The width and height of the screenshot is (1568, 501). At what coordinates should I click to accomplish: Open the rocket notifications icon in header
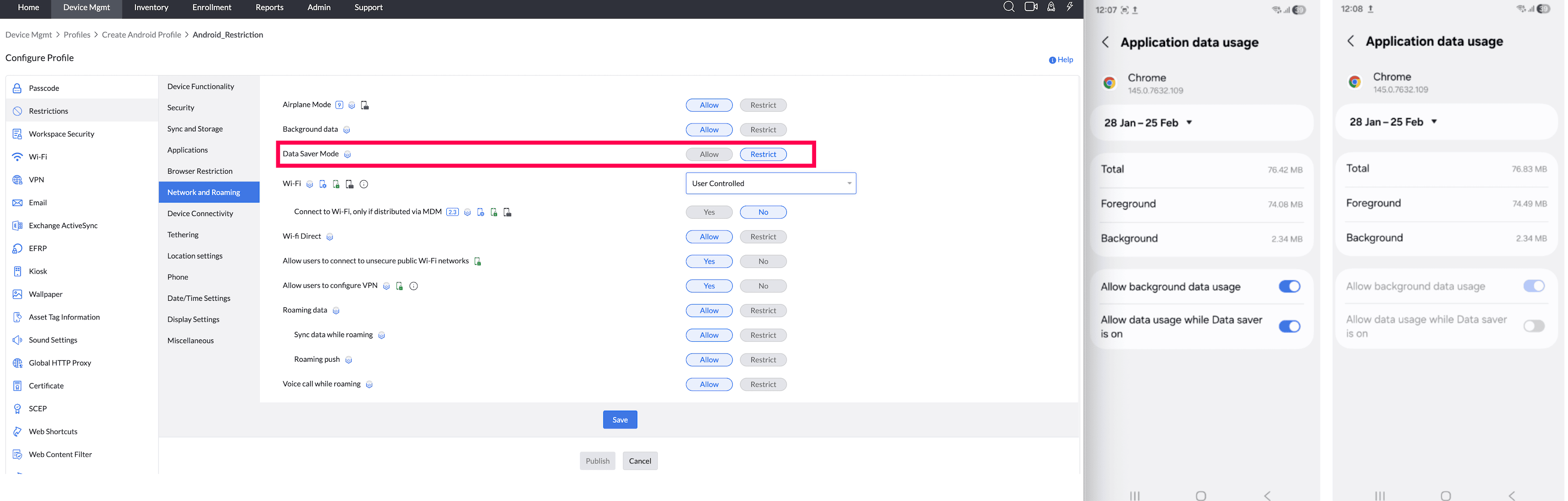(x=1050, y=7)
